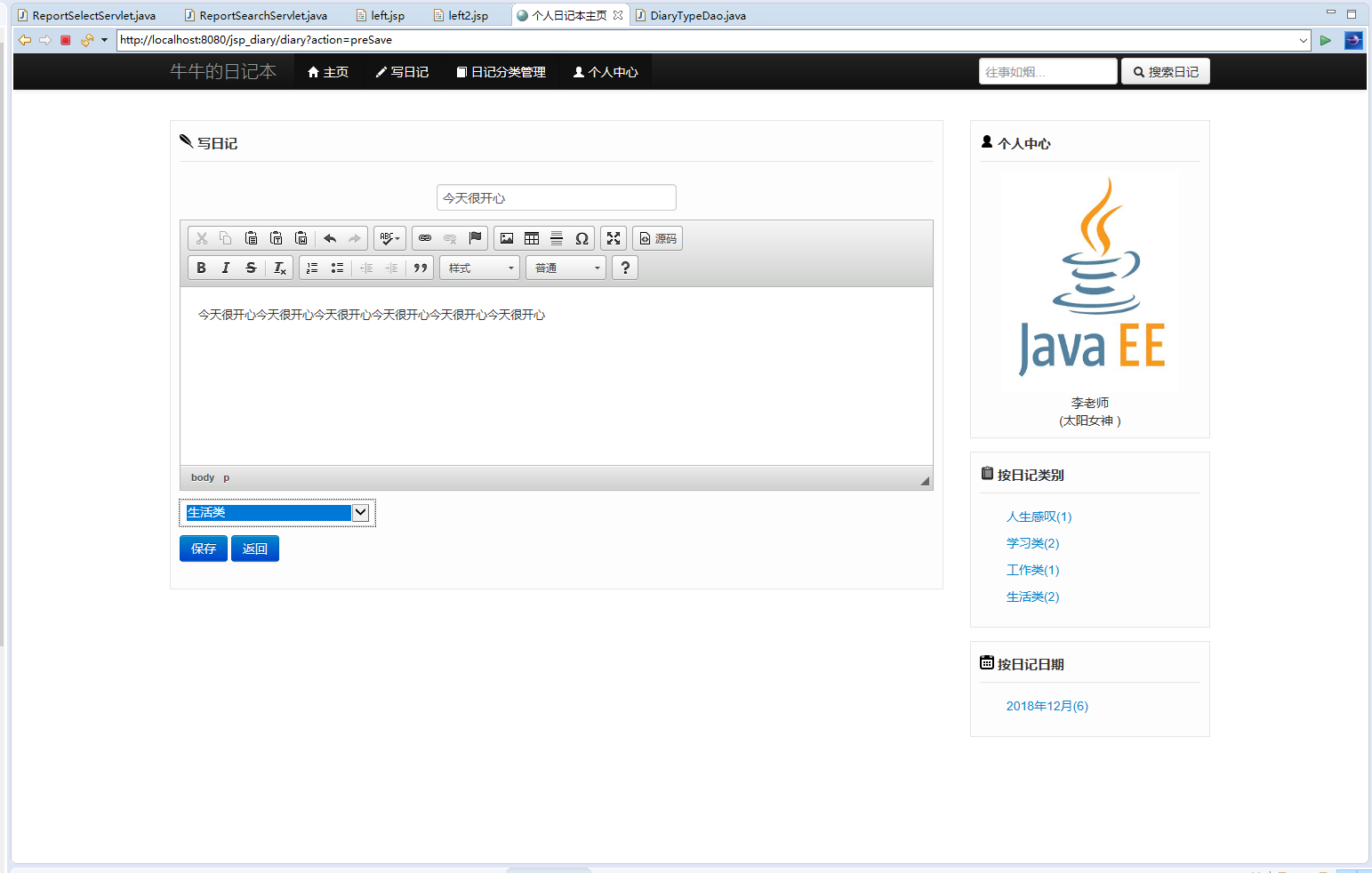Remove formatting with the Tx icon
The width and height of the screenshot is (1372, 873).
click(280, 268)
